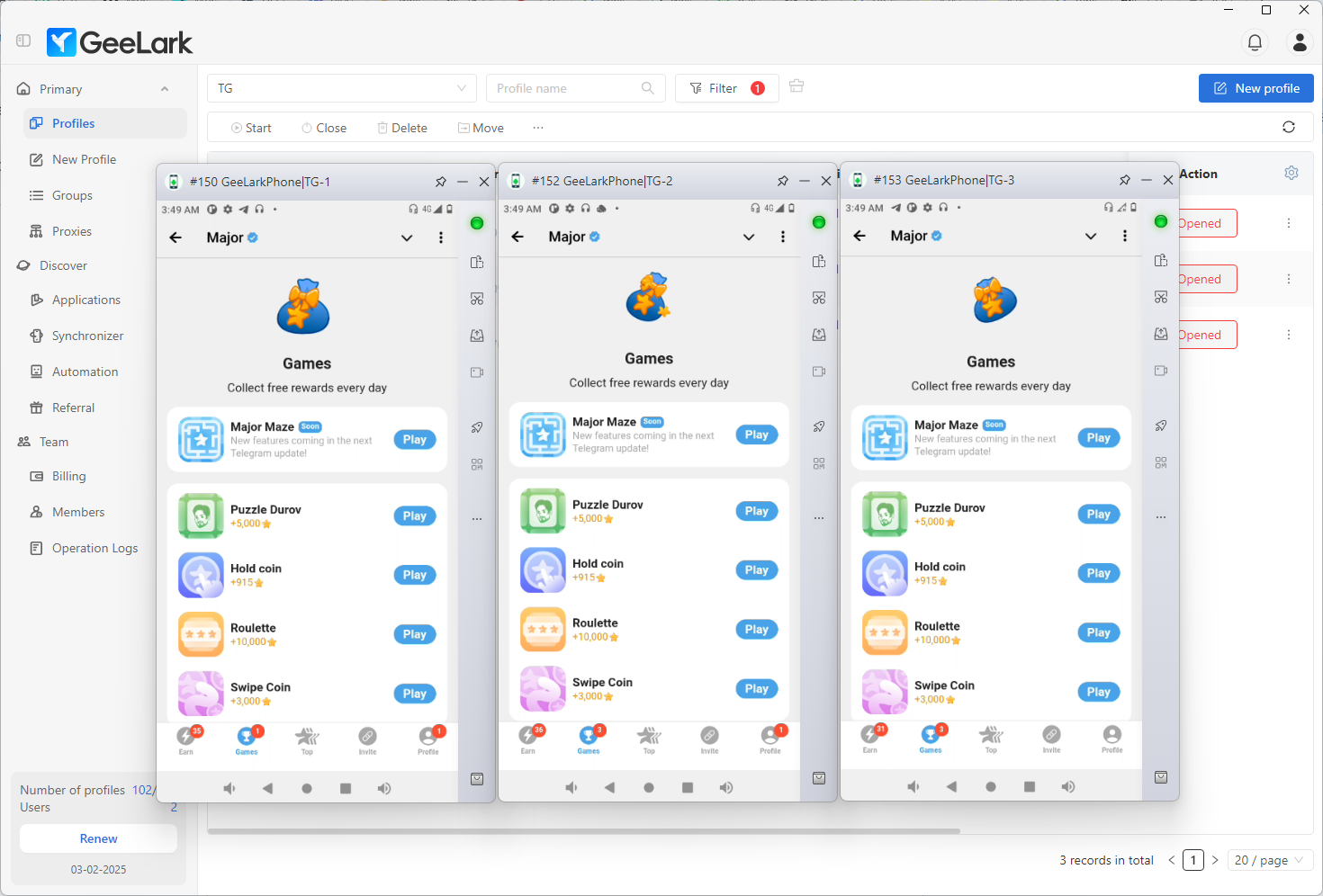Screen dimensions: 1323x896
Task: Pin the #150 GeeLarkPhone TG-1 window
Action: pos(441,182)
